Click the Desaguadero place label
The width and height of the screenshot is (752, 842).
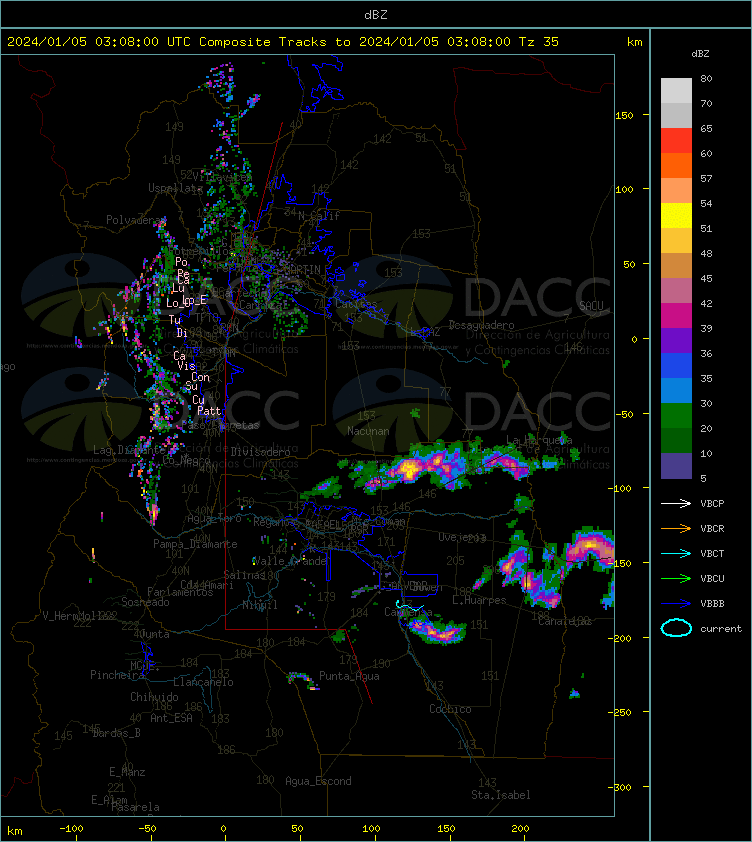[481, 325]
